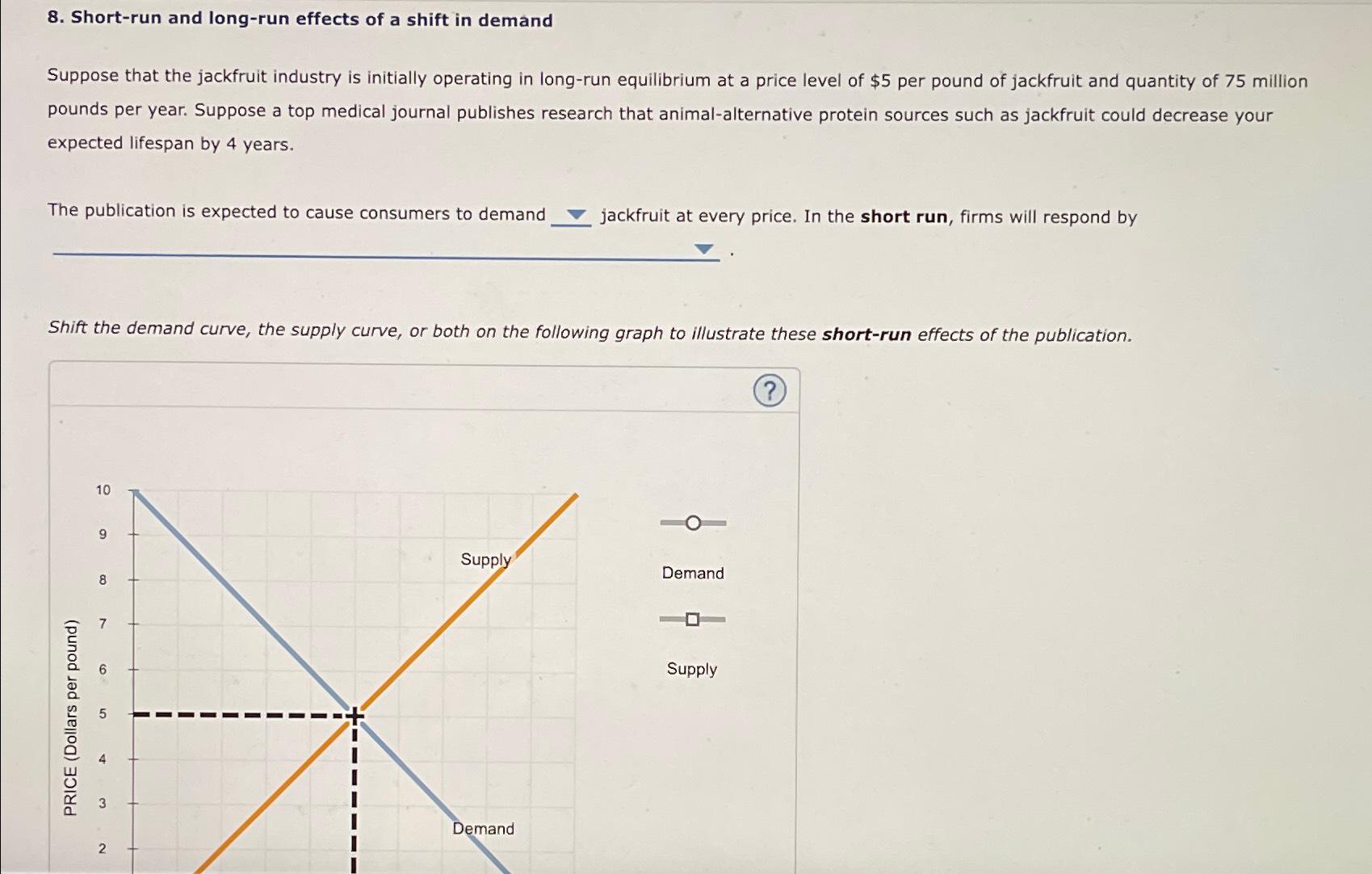Click the square marker on the Supply legend line
Image resolution: width=1372 pixels, height=874 pixels.
692,620
